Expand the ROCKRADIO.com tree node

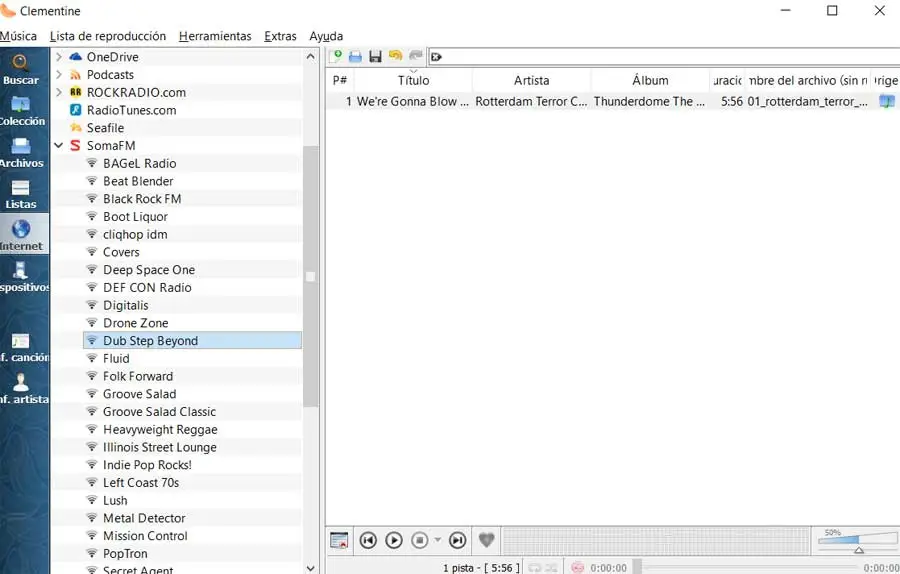coord(59,92)
